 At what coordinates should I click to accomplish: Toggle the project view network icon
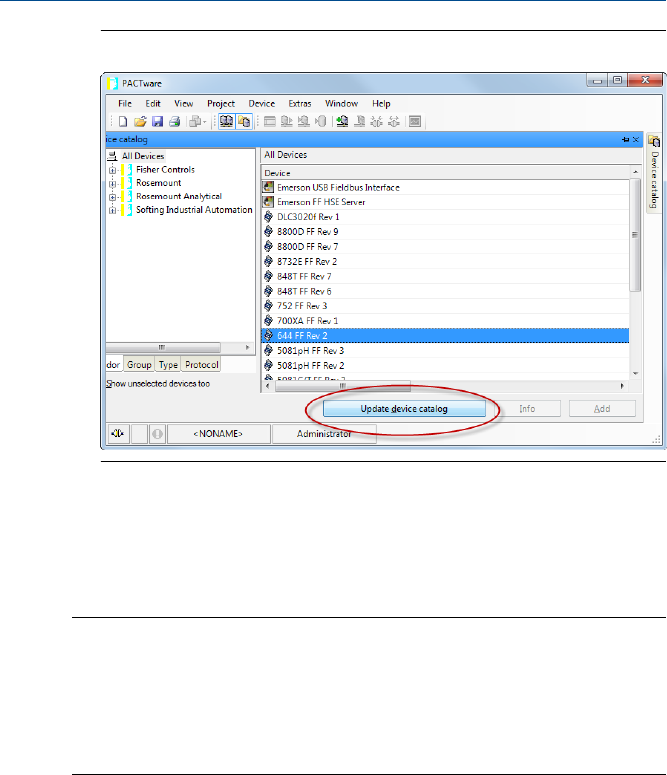[x=226, y=122]
